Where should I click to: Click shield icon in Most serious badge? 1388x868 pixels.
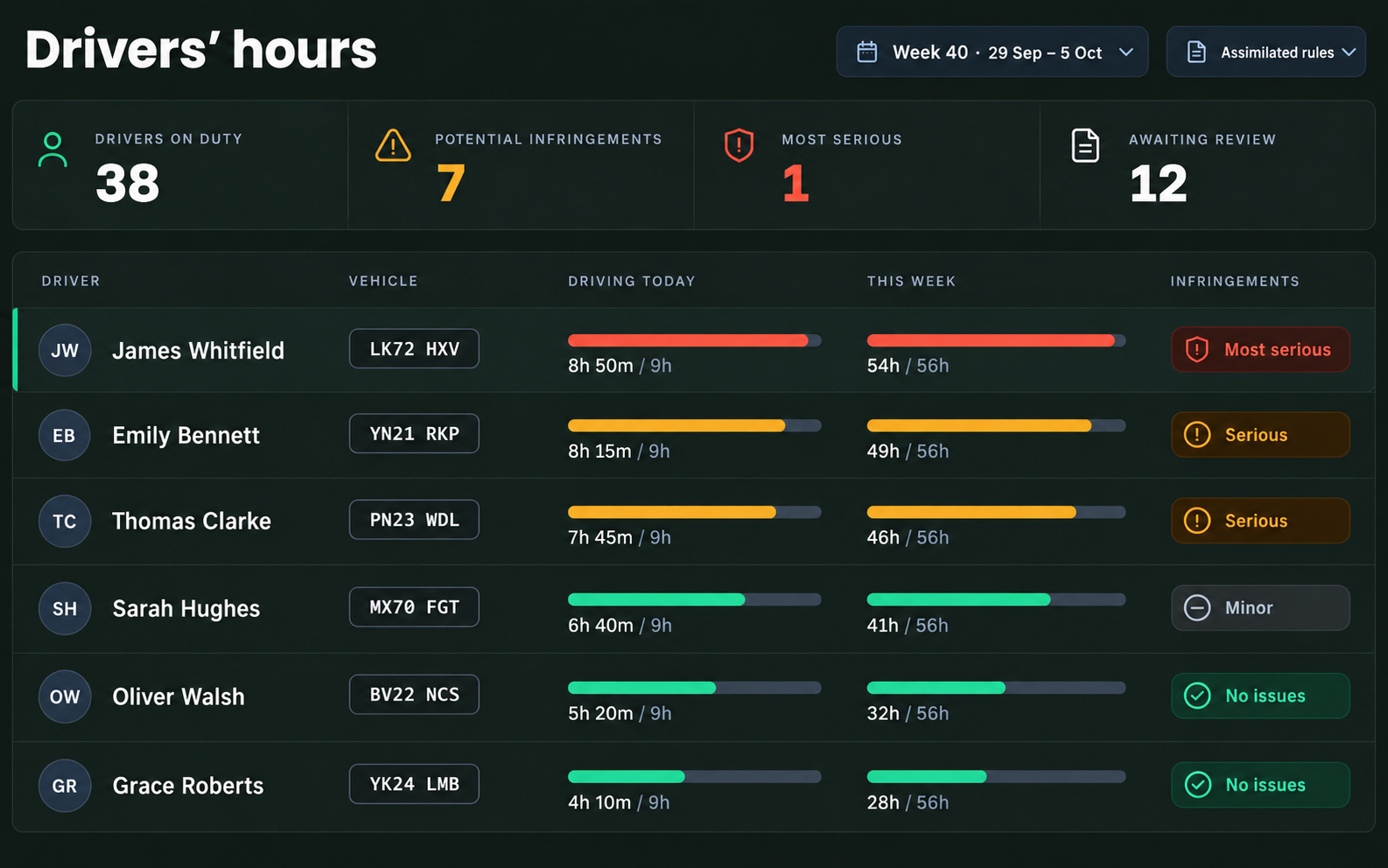[x=1196, y=349]
